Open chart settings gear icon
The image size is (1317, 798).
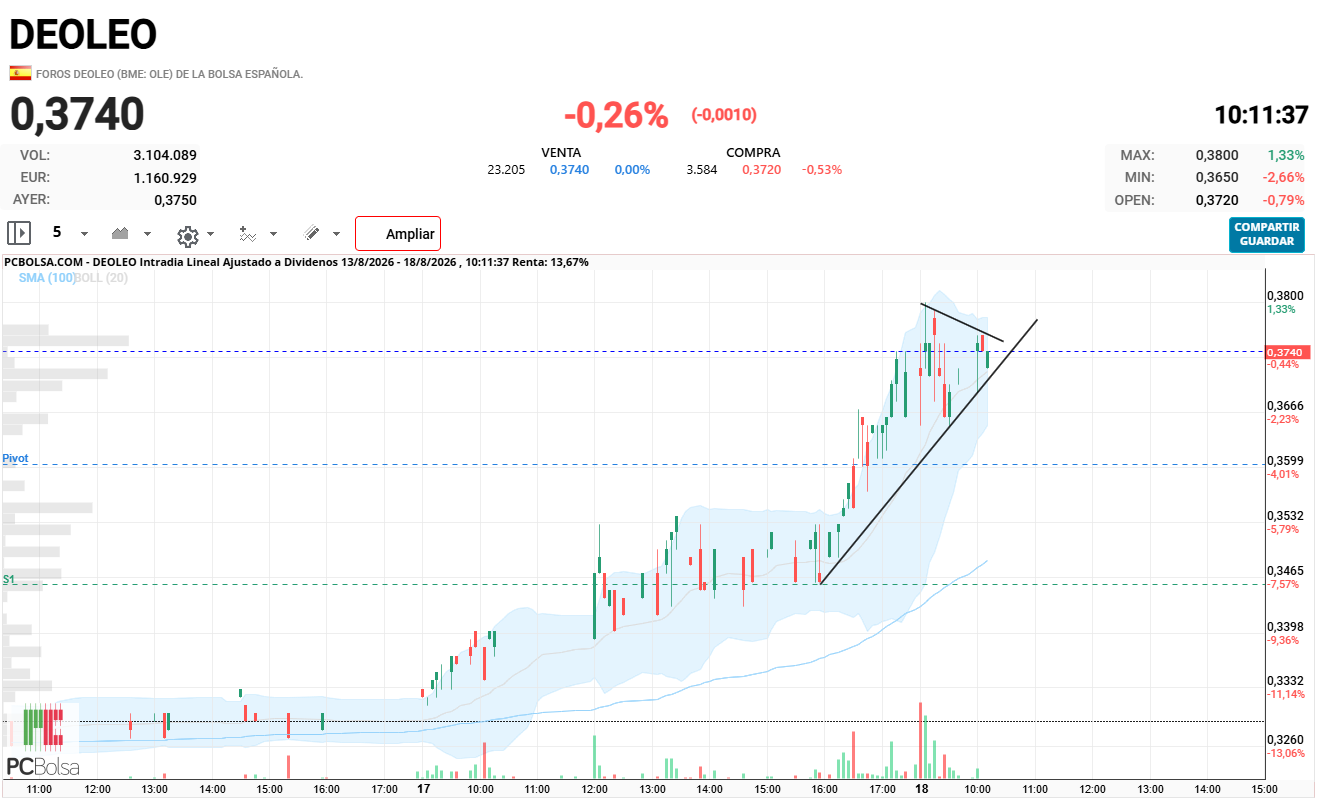click(x=187, y=235)
